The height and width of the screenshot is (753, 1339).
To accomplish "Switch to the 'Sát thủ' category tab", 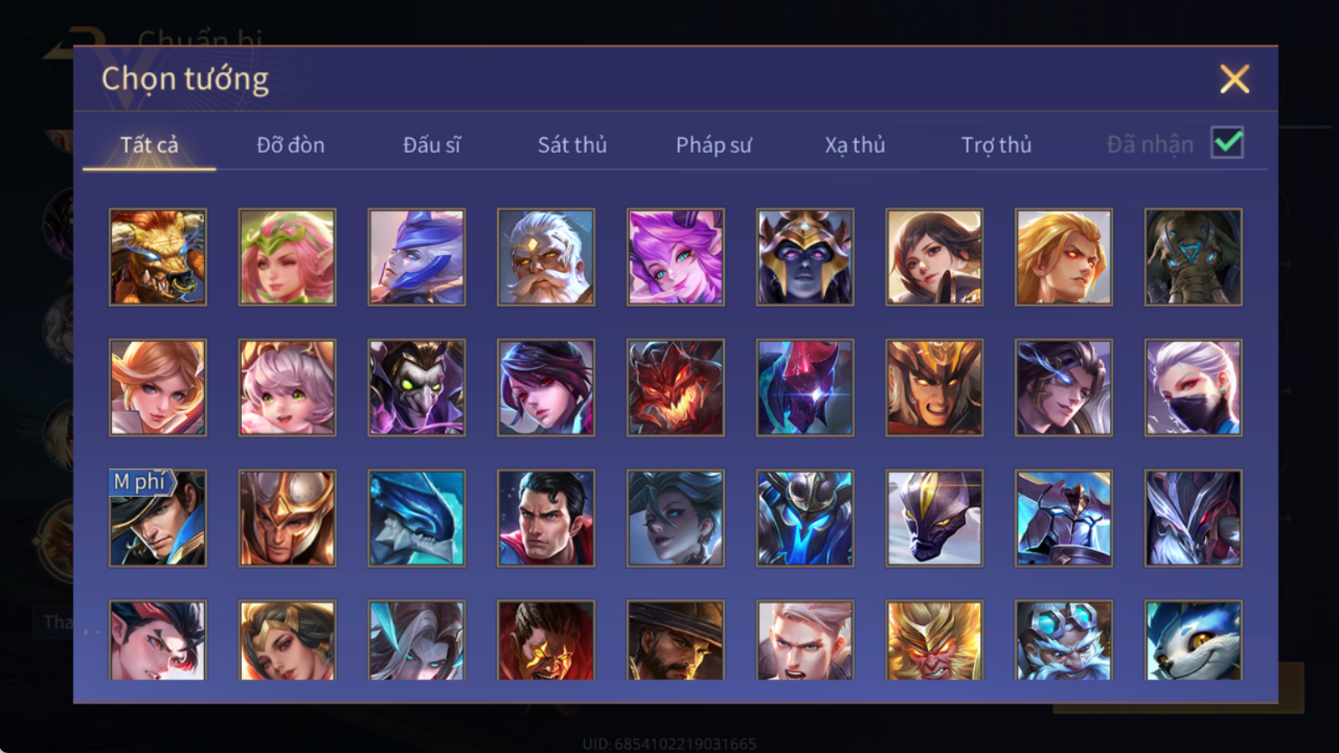I will 572,145.
